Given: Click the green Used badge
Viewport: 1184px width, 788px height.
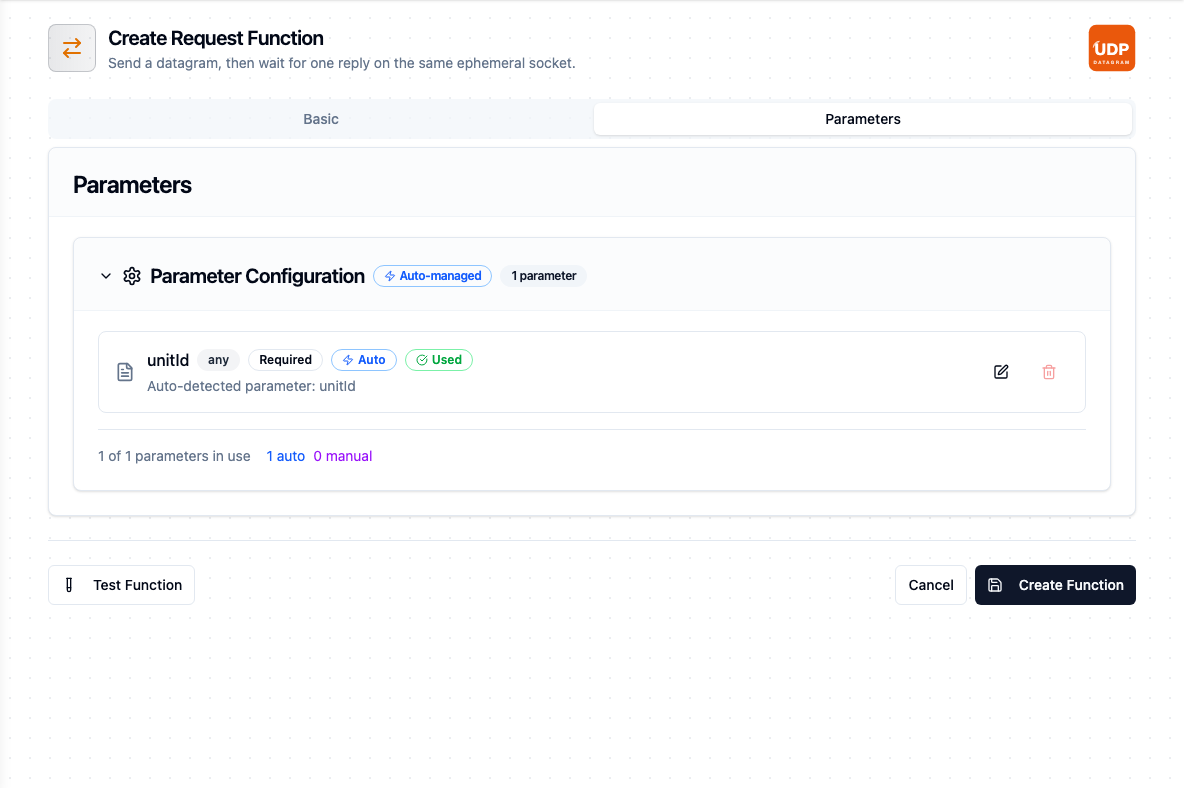Looking at the screenshot, I should 439,360.
